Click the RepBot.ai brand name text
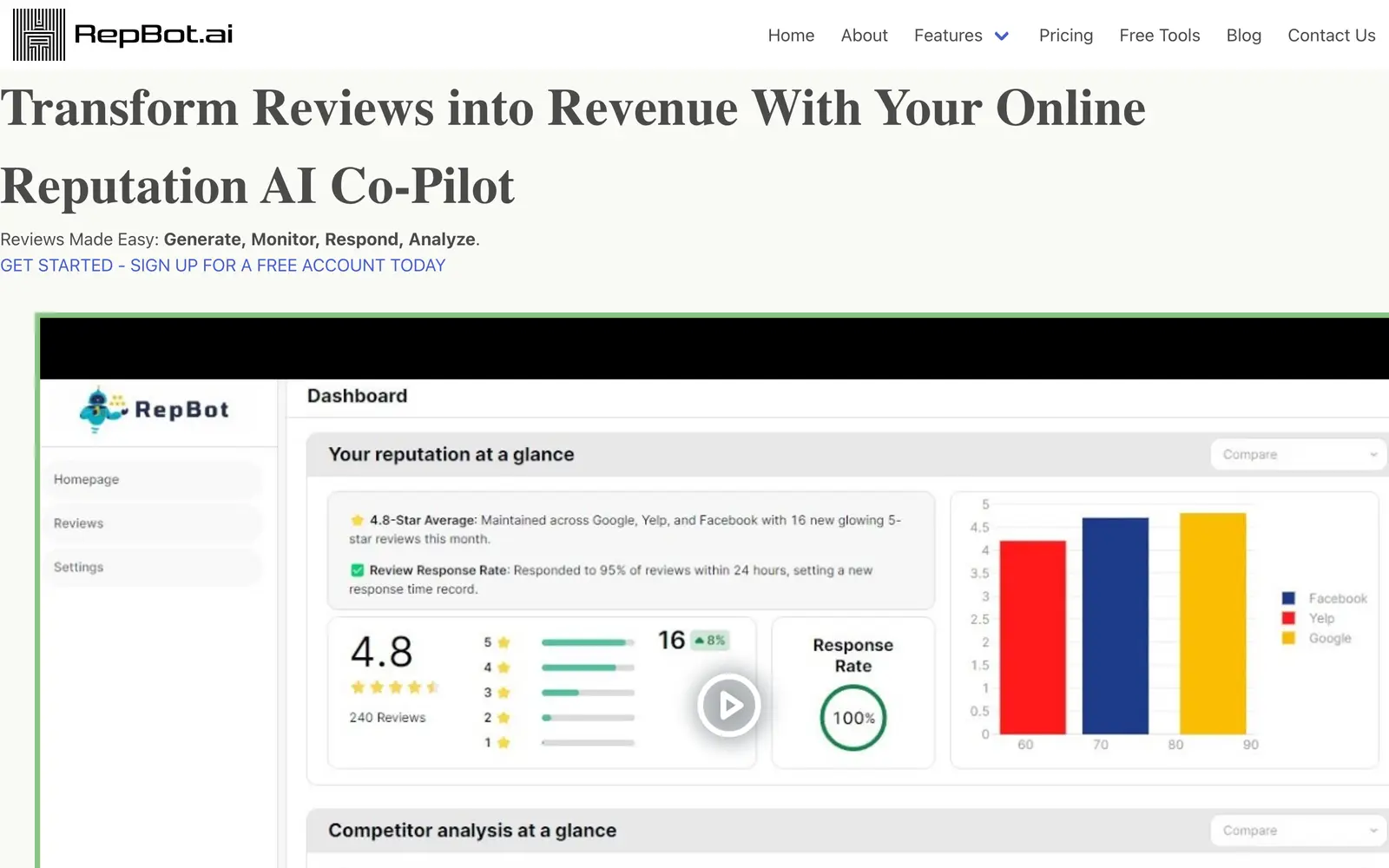 (x=154, y=35)
